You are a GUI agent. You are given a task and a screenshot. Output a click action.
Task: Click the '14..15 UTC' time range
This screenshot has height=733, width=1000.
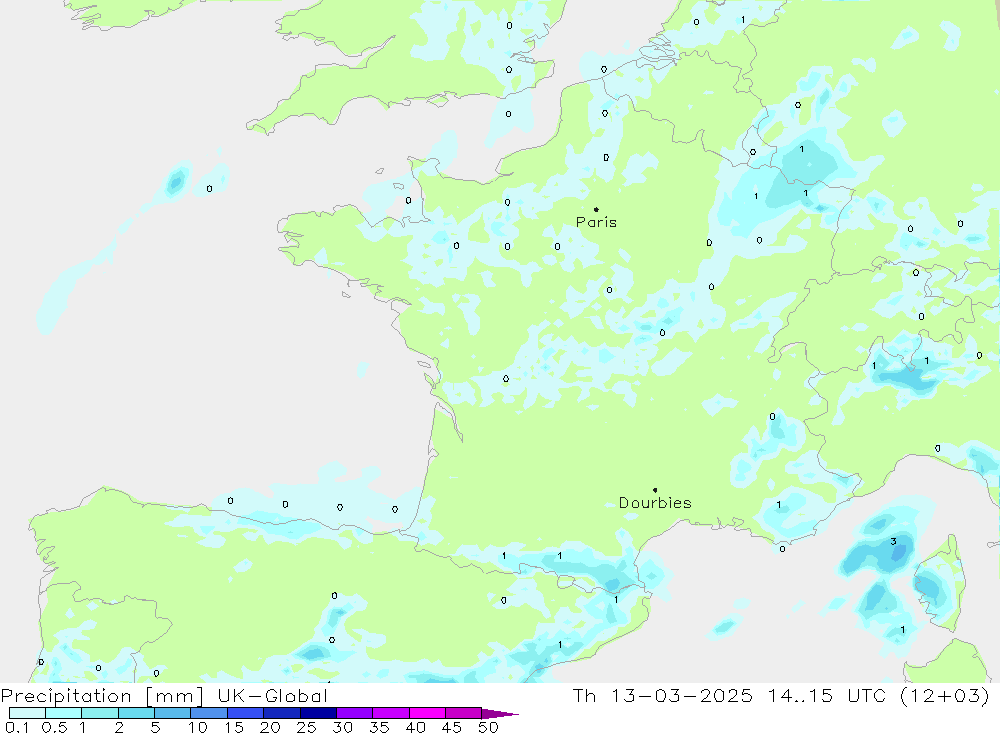click(827, 695)
